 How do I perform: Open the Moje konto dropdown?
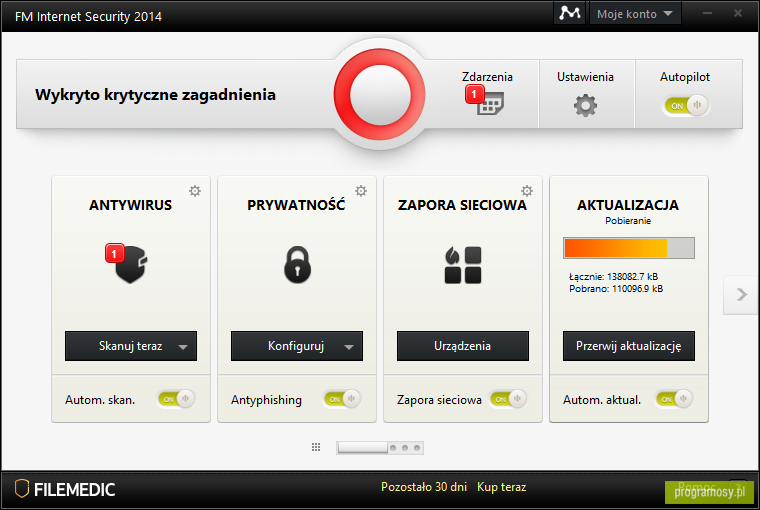coord(635,14)
